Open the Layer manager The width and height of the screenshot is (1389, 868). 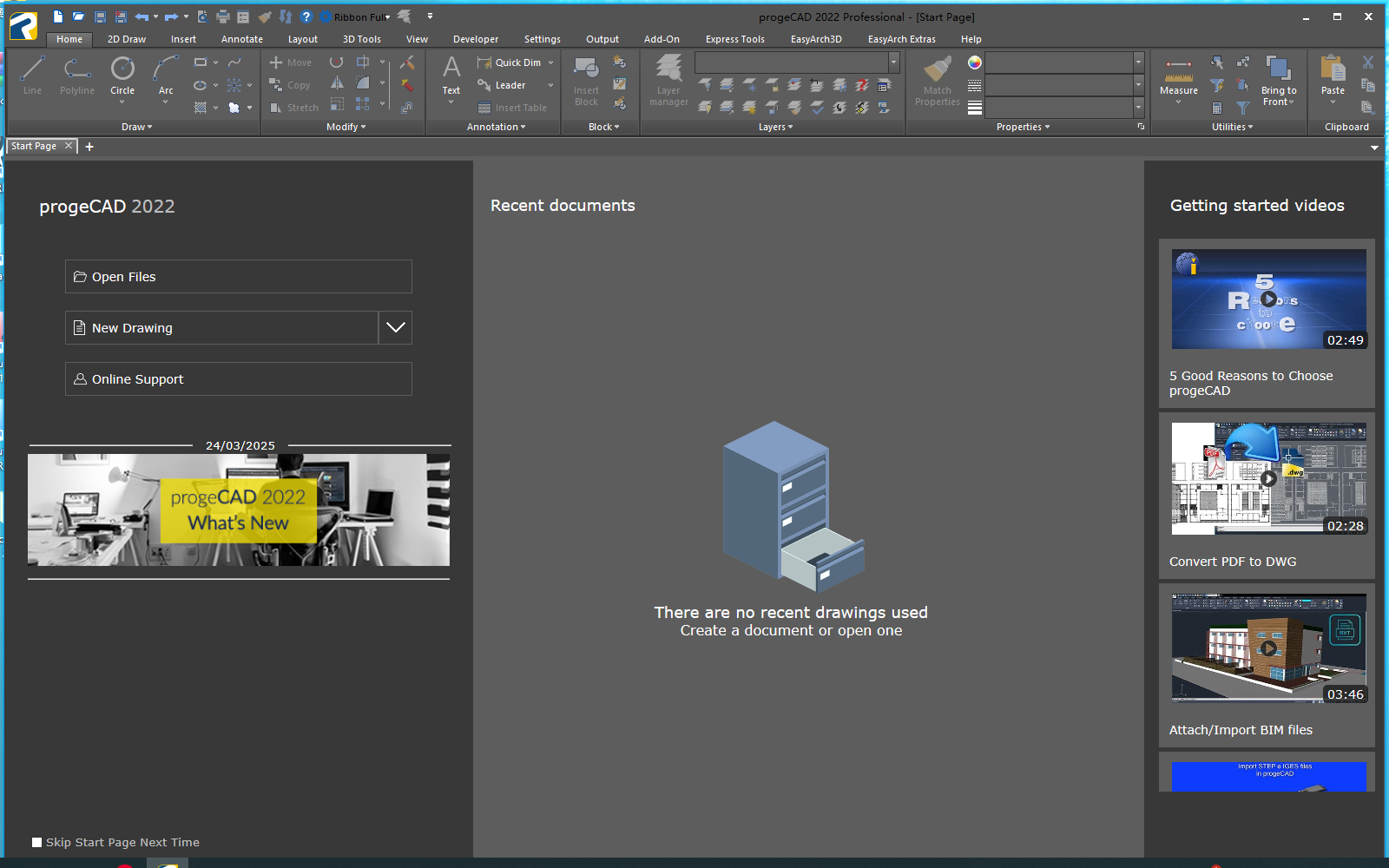click(x=668, y=81)
